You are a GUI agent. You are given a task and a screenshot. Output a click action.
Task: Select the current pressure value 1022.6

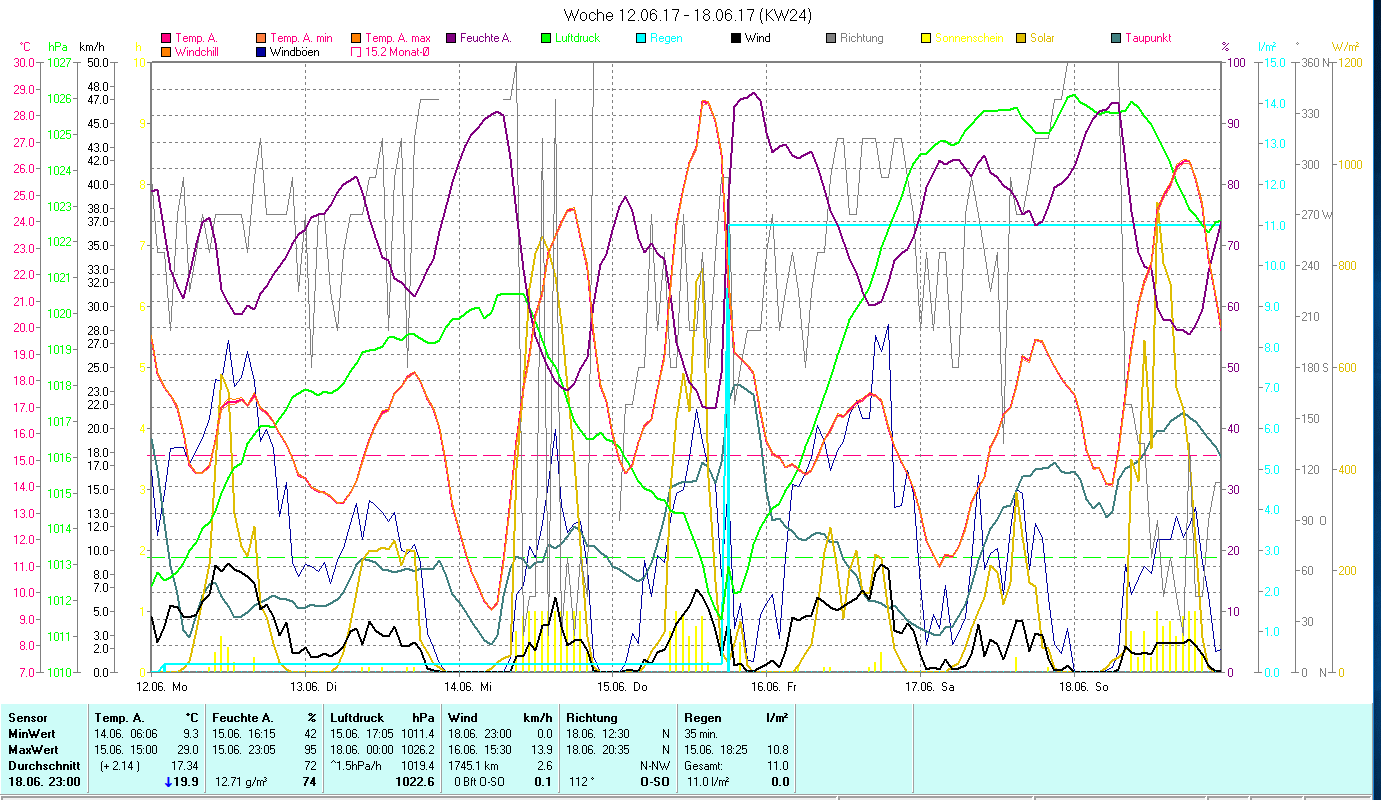click(415, 783)
